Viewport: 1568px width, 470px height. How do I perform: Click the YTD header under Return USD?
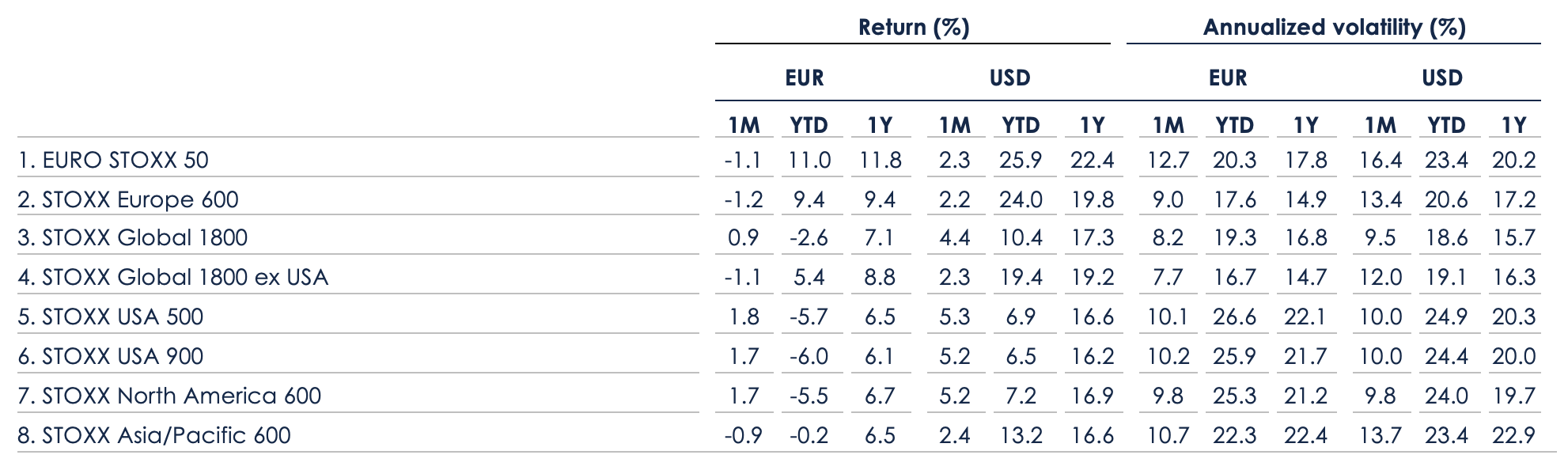[1021, 125]
